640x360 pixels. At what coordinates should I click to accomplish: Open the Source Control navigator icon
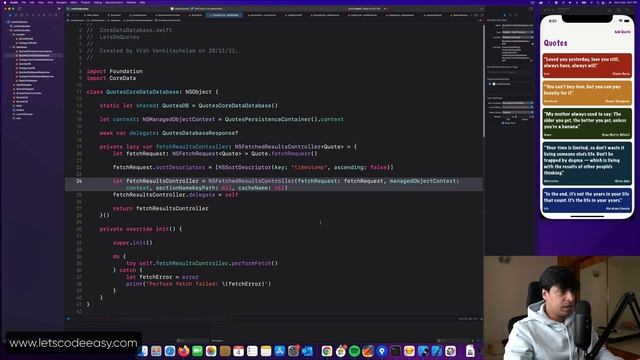tap(16, 15)
